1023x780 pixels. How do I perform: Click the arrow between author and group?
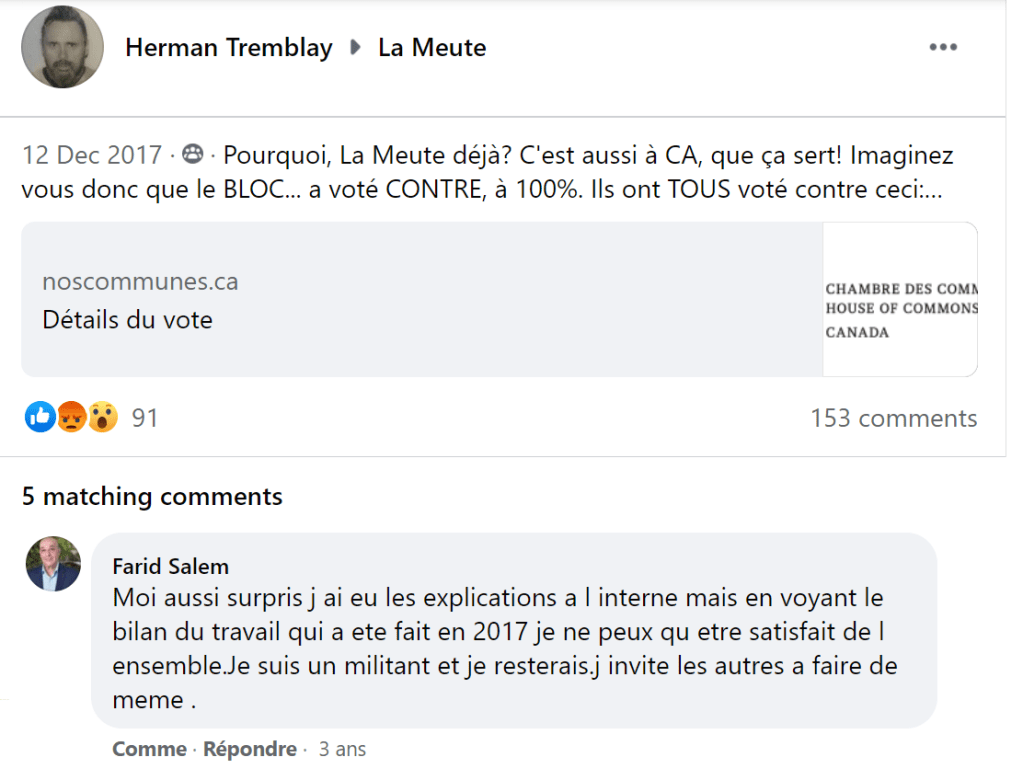355,47
